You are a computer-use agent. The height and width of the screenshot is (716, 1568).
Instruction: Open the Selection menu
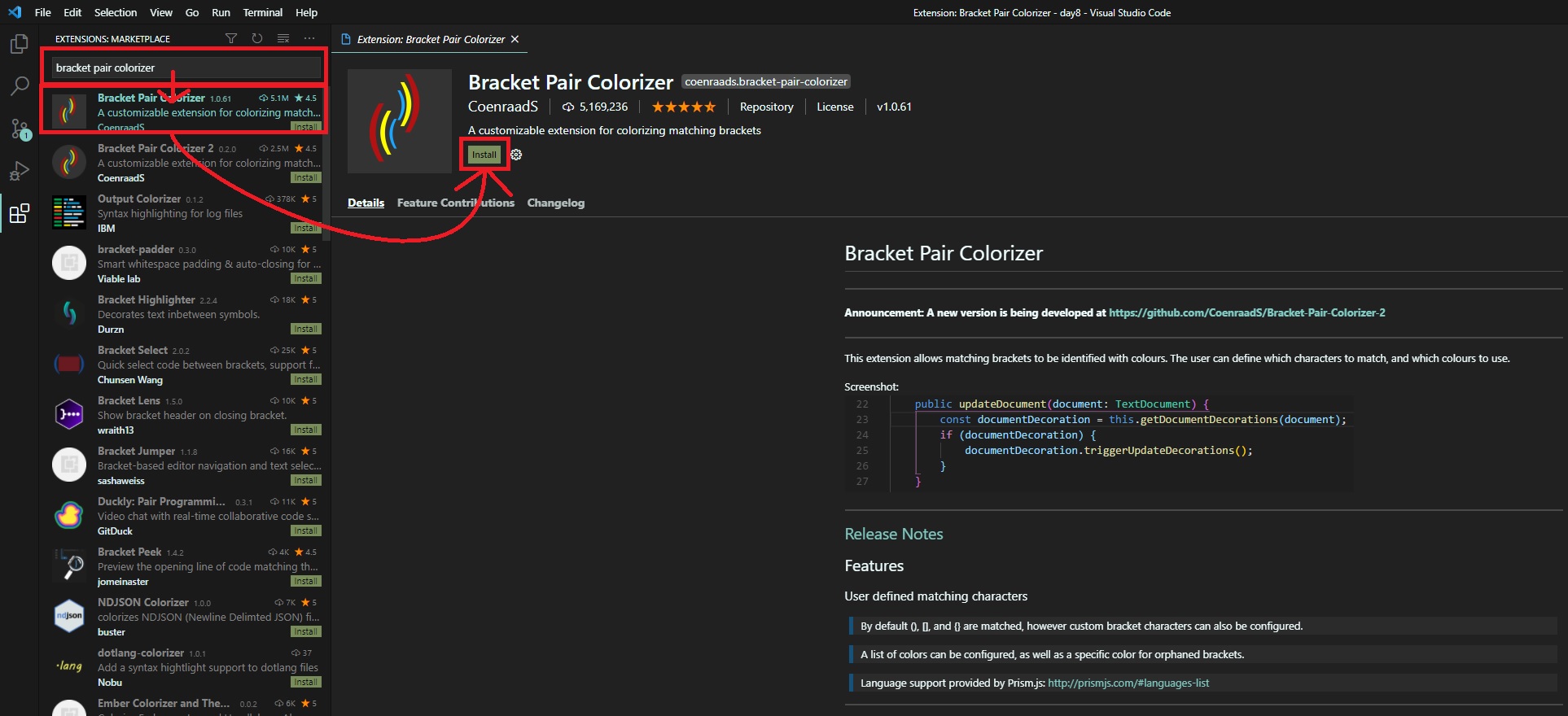[x=116, y=12]
